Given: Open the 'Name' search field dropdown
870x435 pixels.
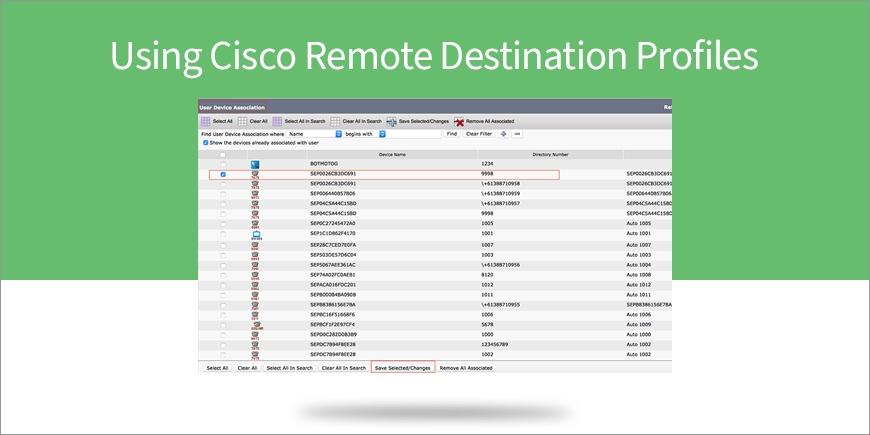Looking at the screenshot, I should tap(314, 134).
